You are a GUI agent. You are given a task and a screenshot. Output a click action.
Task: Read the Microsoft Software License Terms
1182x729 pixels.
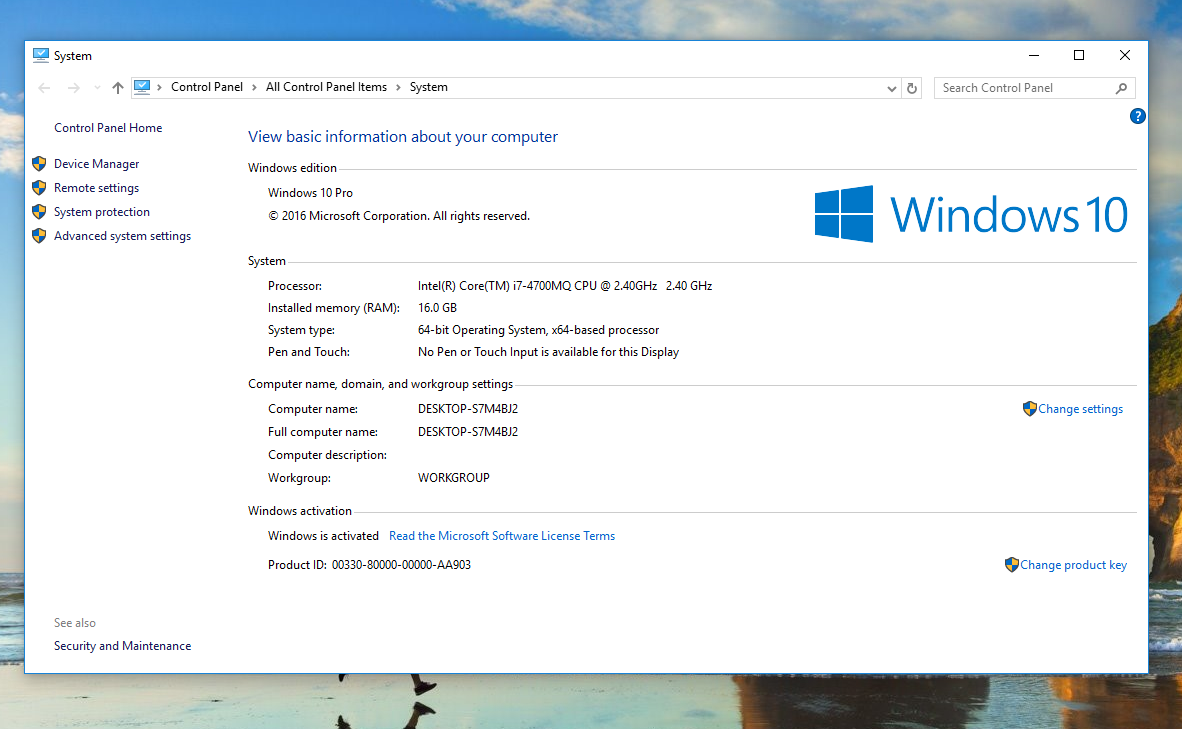[x=502, y=536]
